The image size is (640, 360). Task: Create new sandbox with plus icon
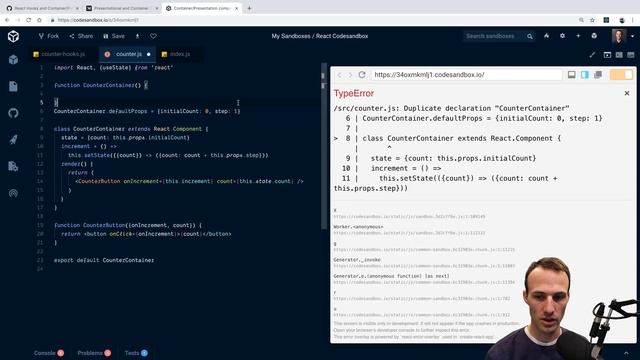(x=578, y=36)
